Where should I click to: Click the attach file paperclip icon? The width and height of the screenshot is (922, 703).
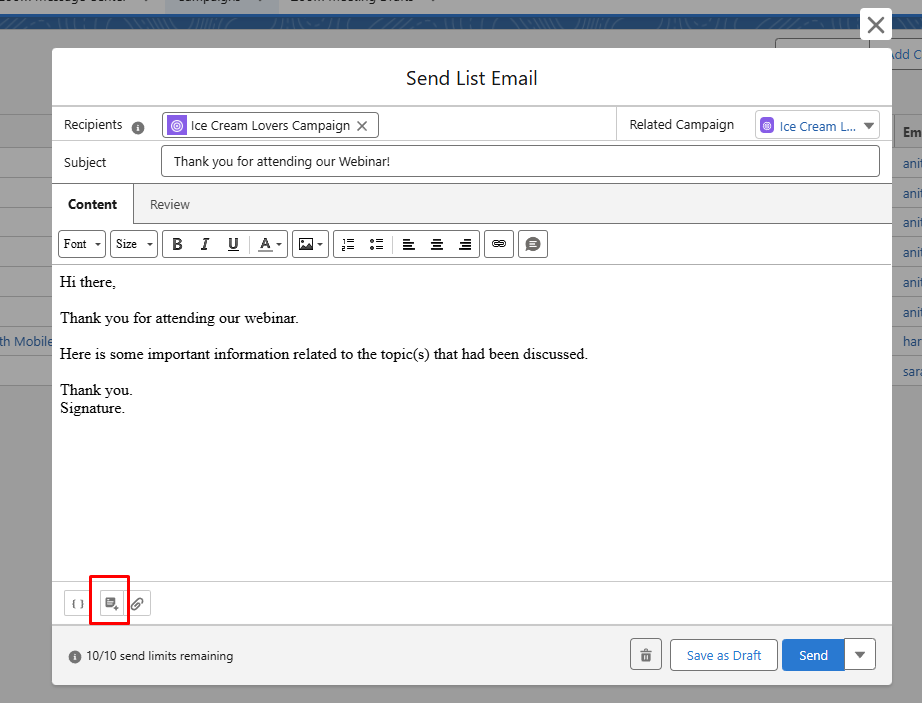pyautogui.click(x=138, y=604)
